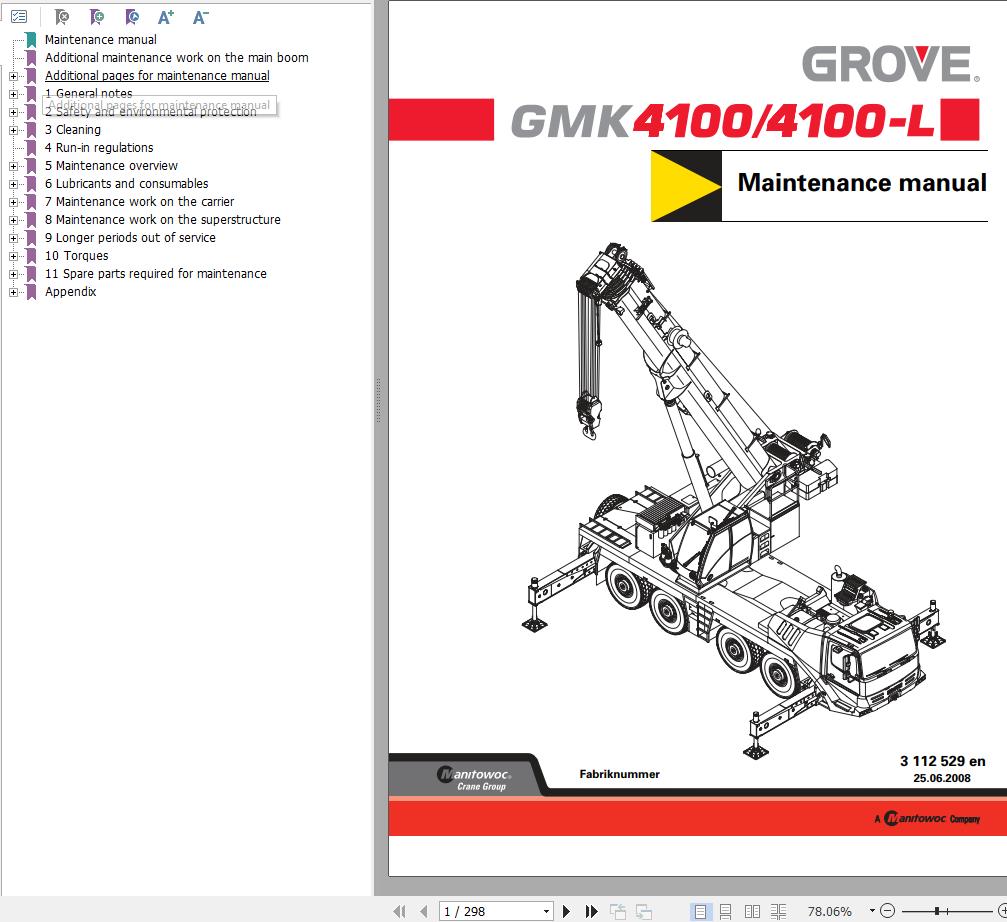
Task: Open the page number dropdown
Action: (x=547, y=911)
